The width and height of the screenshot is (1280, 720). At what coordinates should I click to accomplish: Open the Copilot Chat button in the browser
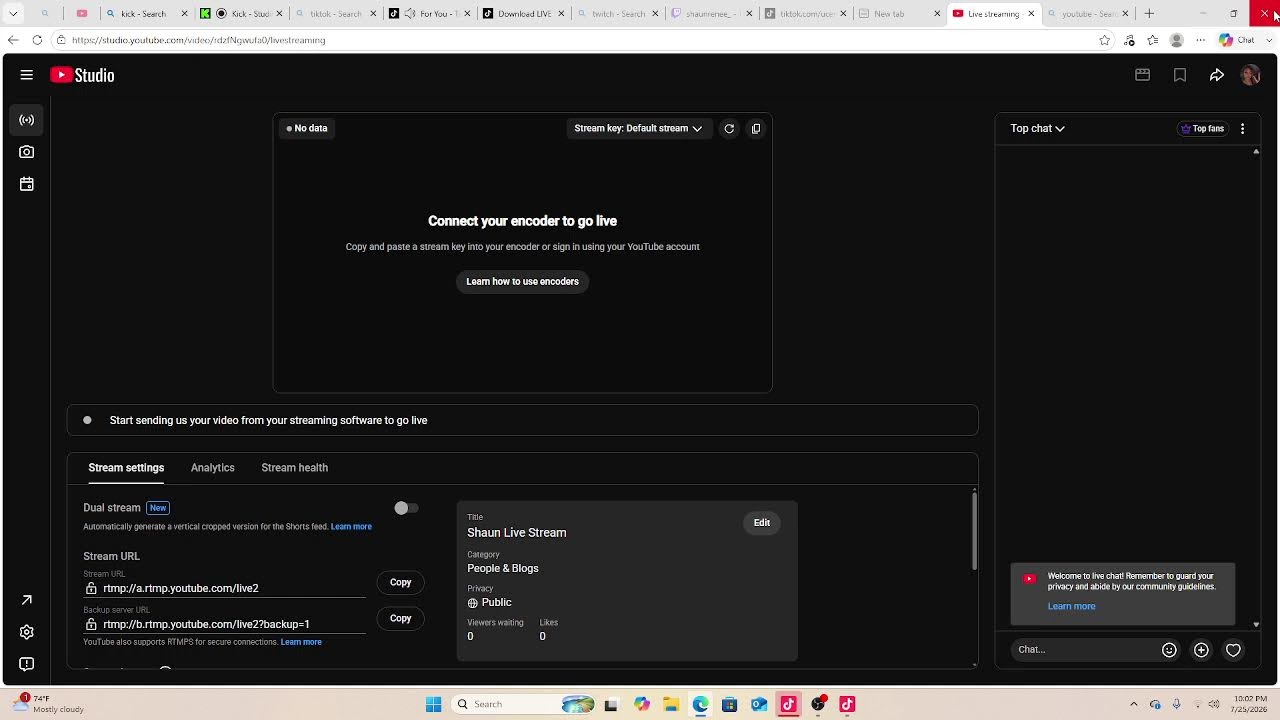(x=1237, y=40)
